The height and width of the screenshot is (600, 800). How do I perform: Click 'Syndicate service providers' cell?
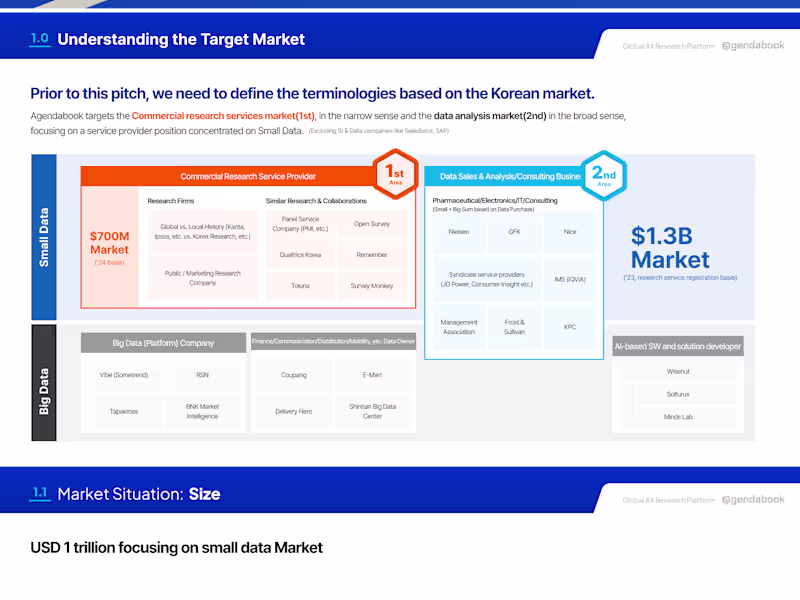pos(487,280)
